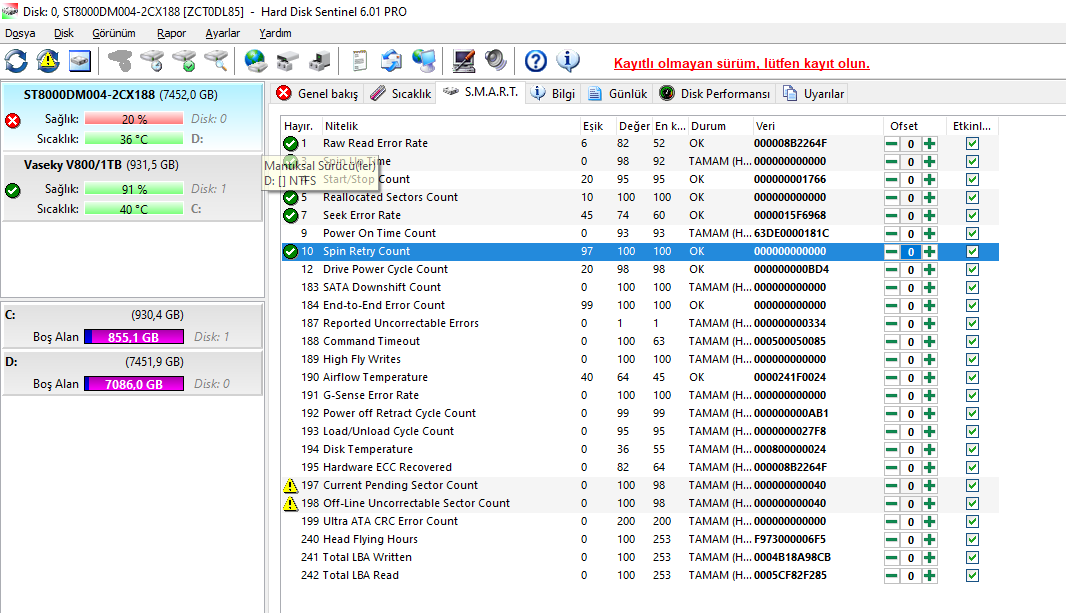Toggle the enabled checkbox for Command Timeout
This screenshot has height=613, width=1066.
point(972,341)
